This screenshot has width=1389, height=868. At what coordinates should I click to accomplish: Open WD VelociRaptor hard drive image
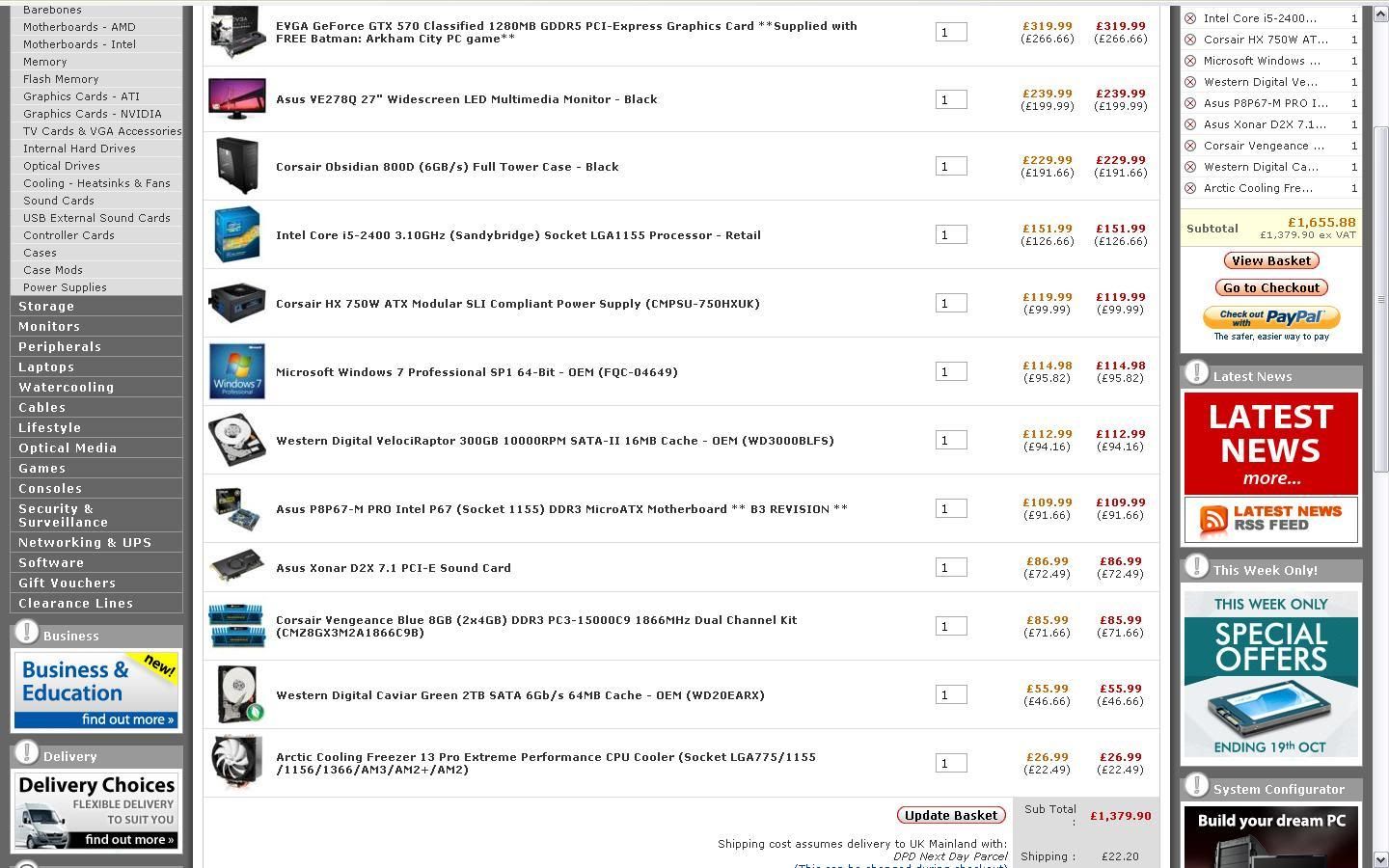pos(237,440)
